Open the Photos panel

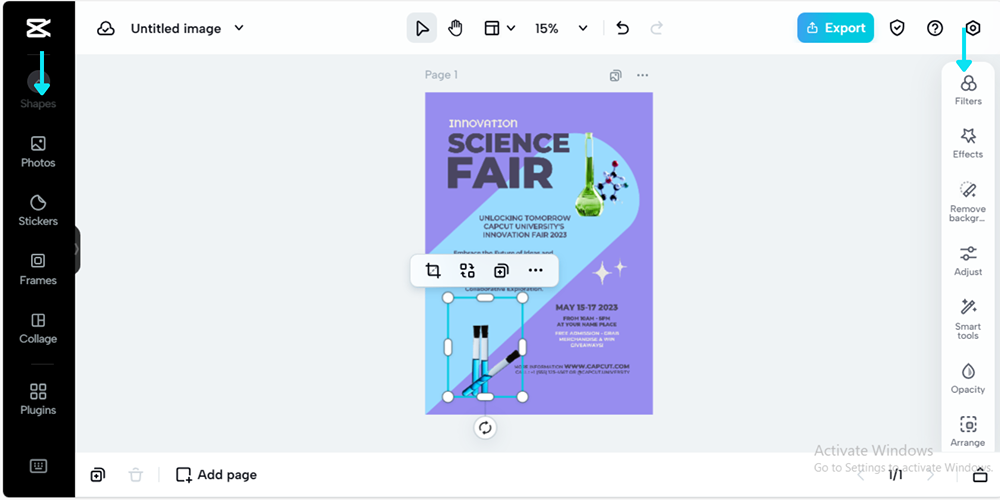(38, 152)
